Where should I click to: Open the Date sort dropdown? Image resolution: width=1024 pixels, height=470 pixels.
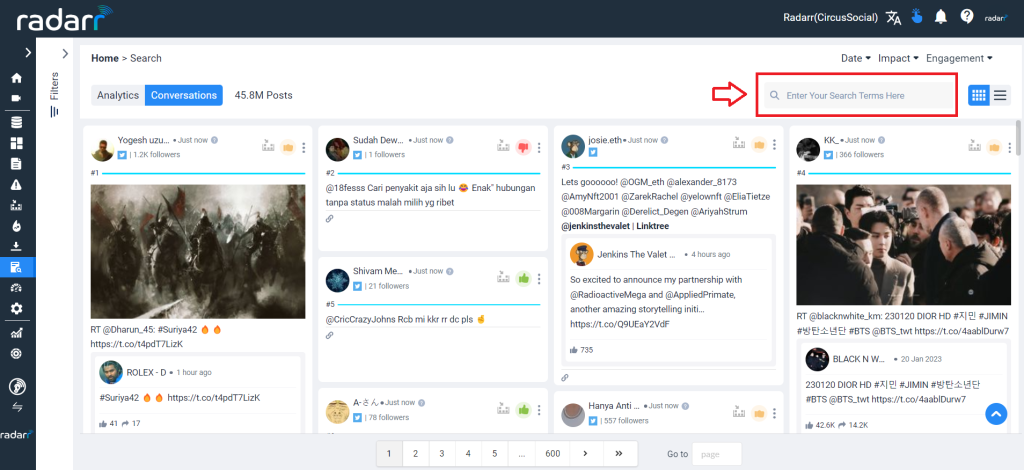point(856,58)
